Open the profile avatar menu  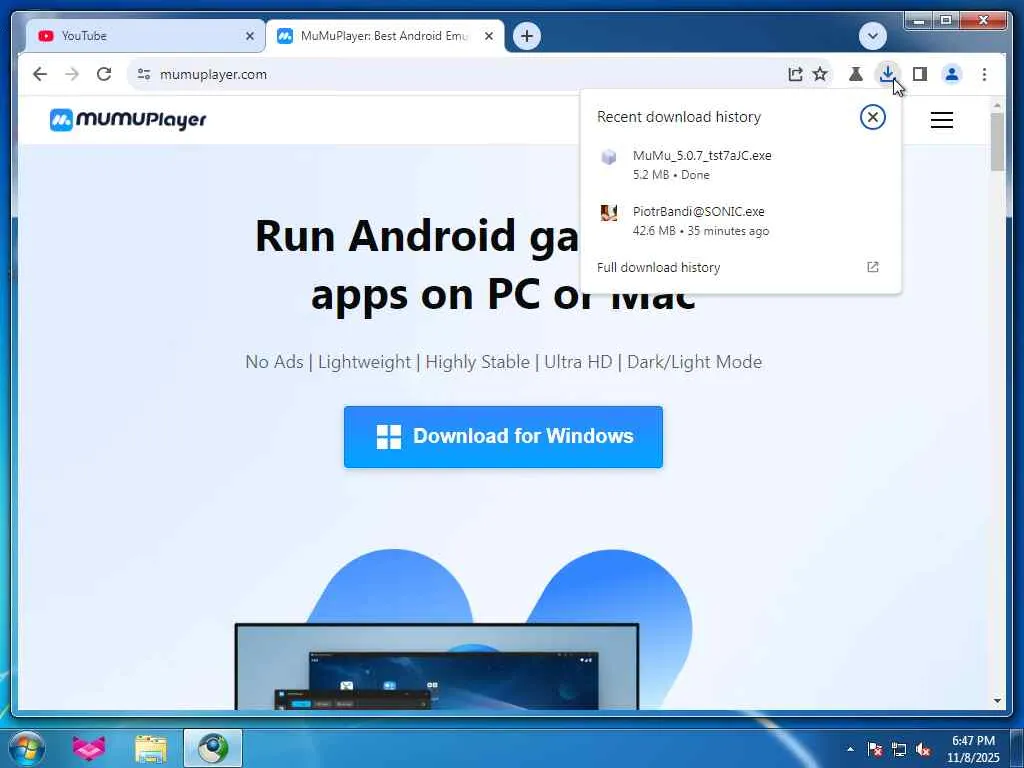pyautogui.click(x=952, y=74)
